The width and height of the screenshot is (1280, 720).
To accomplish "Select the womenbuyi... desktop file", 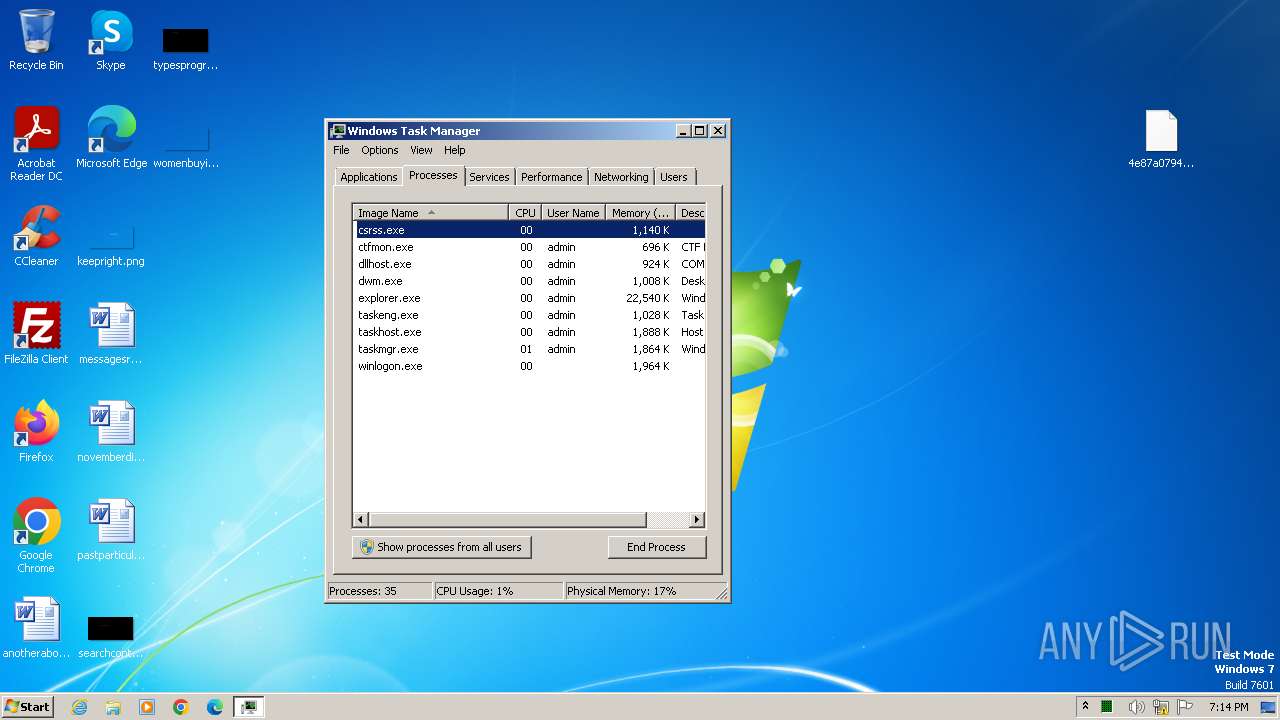I will pyautogui.click(x=185, y=147).
